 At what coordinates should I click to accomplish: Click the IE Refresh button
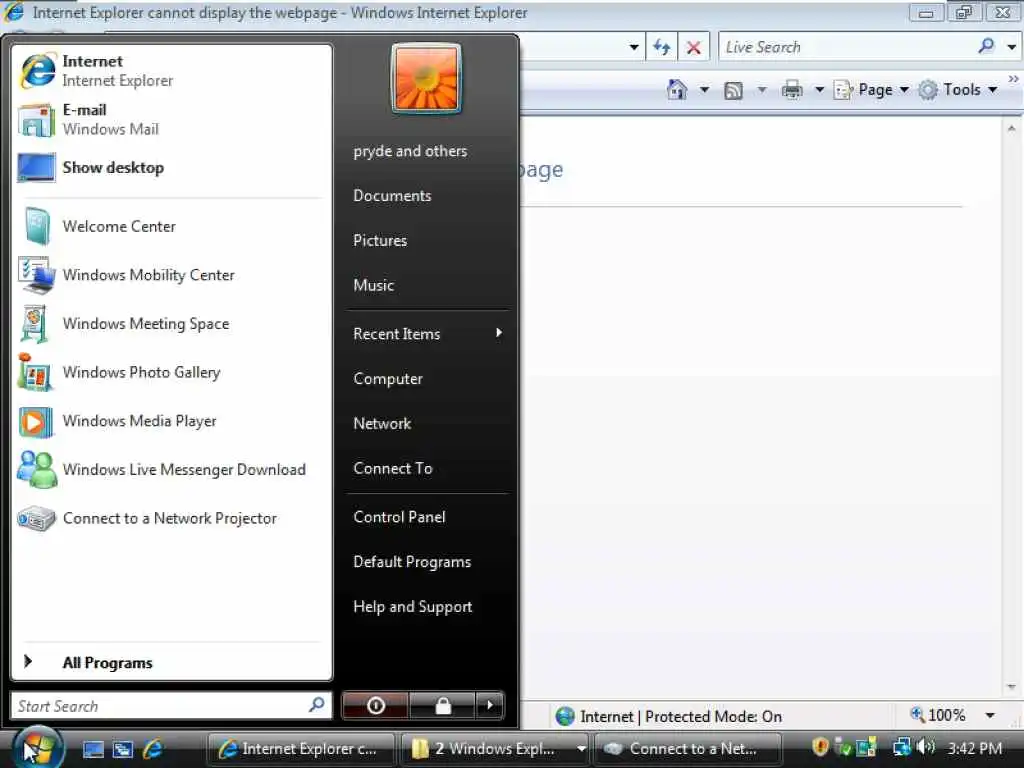click(x=662, y=47)
